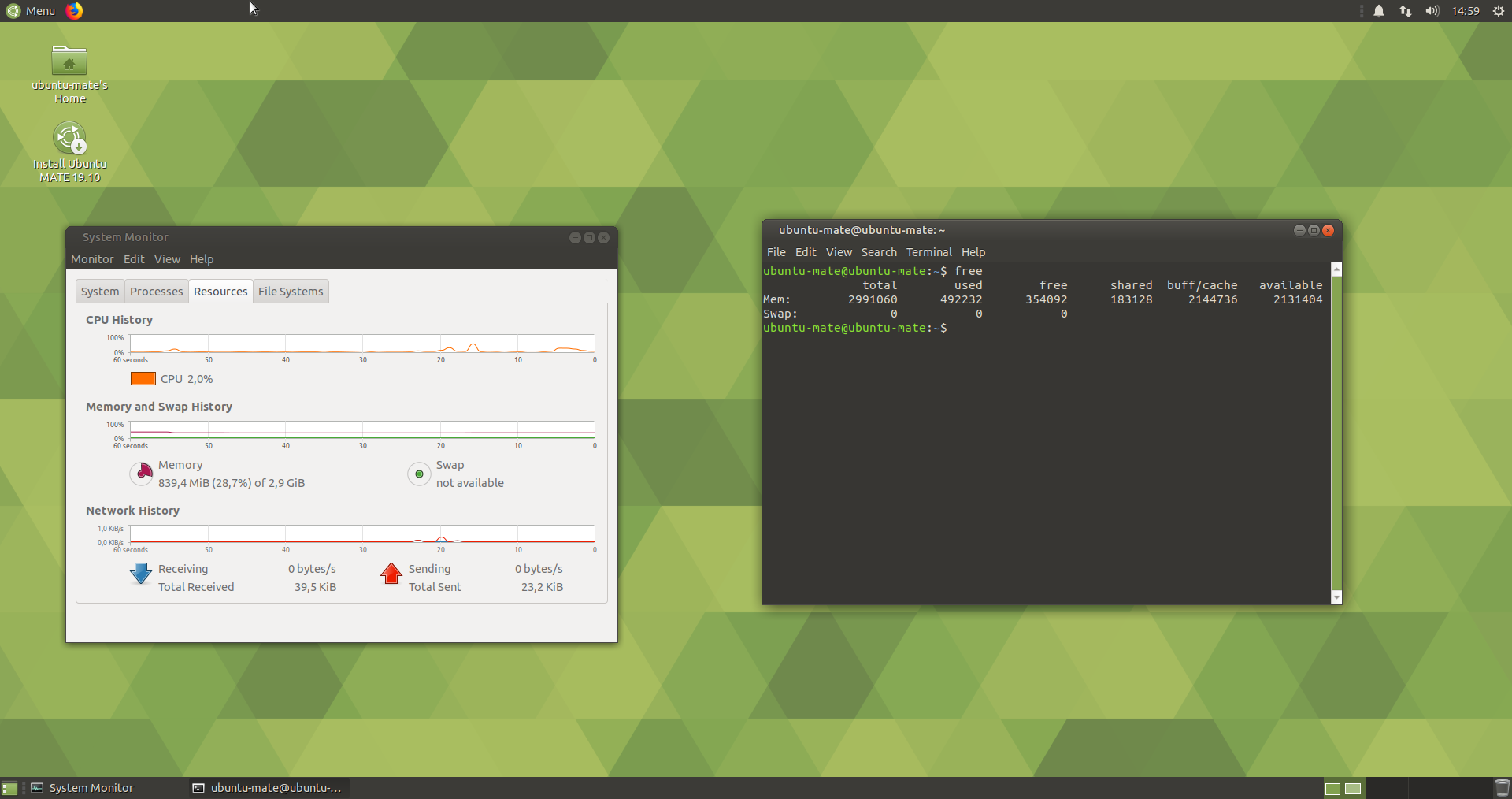1512x799 pixels.
Task: Click the red Sending arrow icon
Action: 391,574
